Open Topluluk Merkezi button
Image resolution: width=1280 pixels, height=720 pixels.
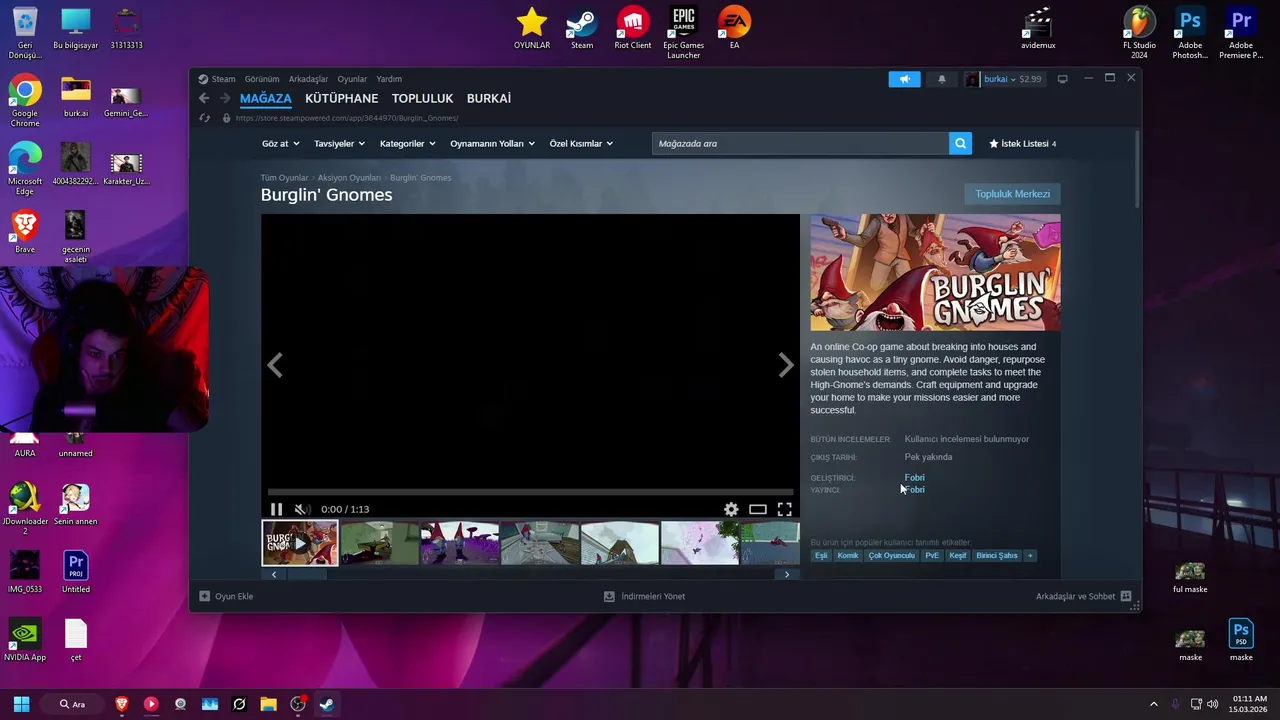click(x=1012, y=194)
